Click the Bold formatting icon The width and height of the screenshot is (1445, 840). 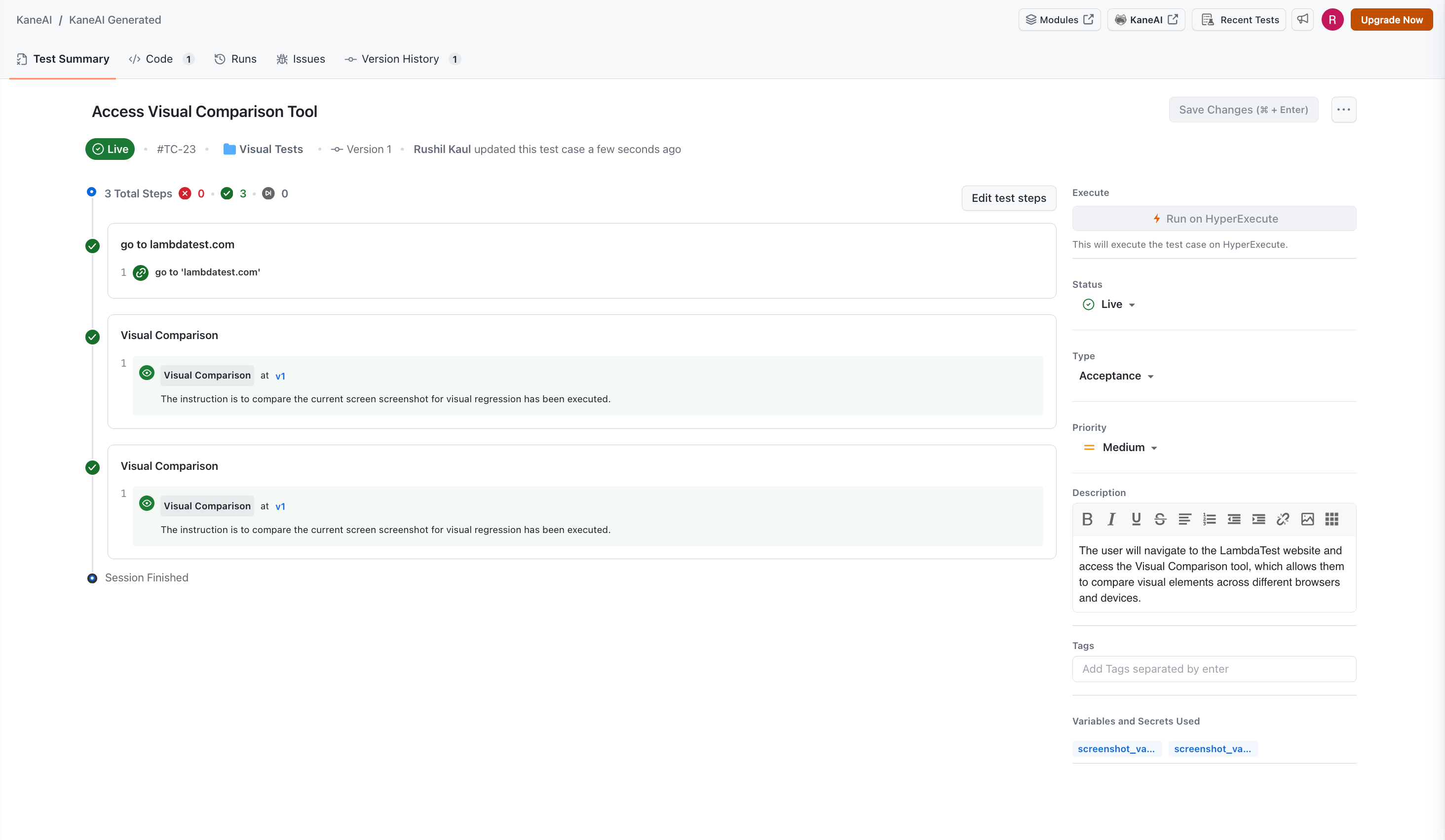tap(1087, 519)
